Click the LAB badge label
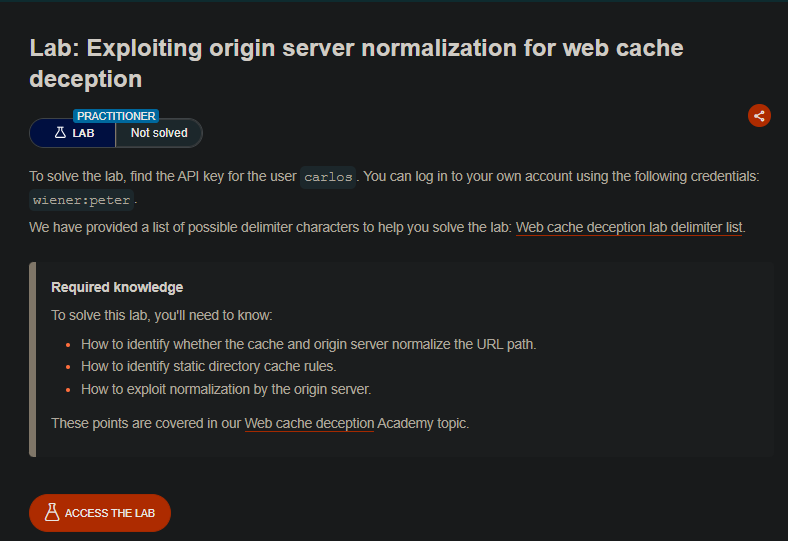 pos(83,133)
